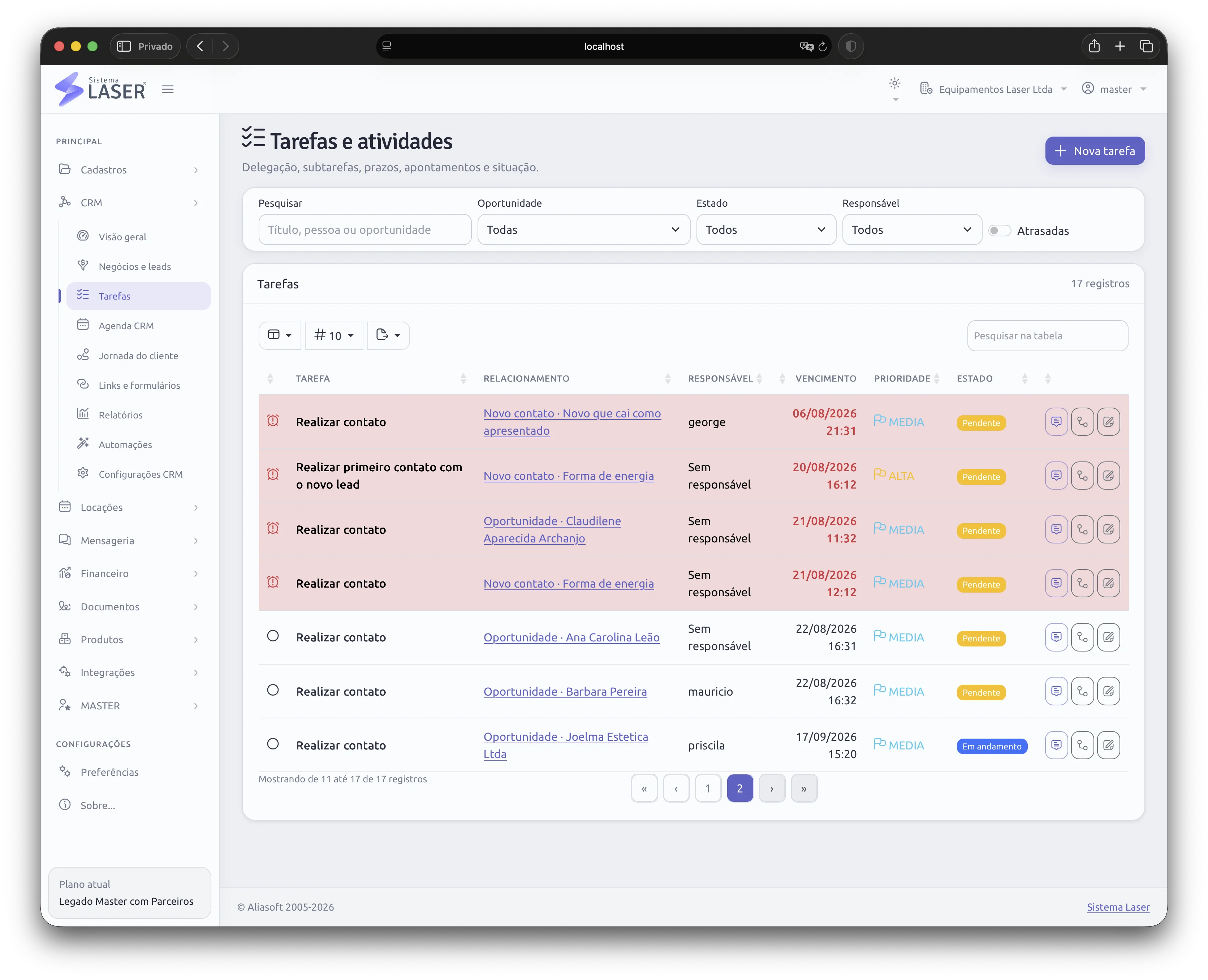The width and height of the screenshot is (1208, 980).
Task: Open comments for Barbara Pereira task
Action: tap(1056, 692)
